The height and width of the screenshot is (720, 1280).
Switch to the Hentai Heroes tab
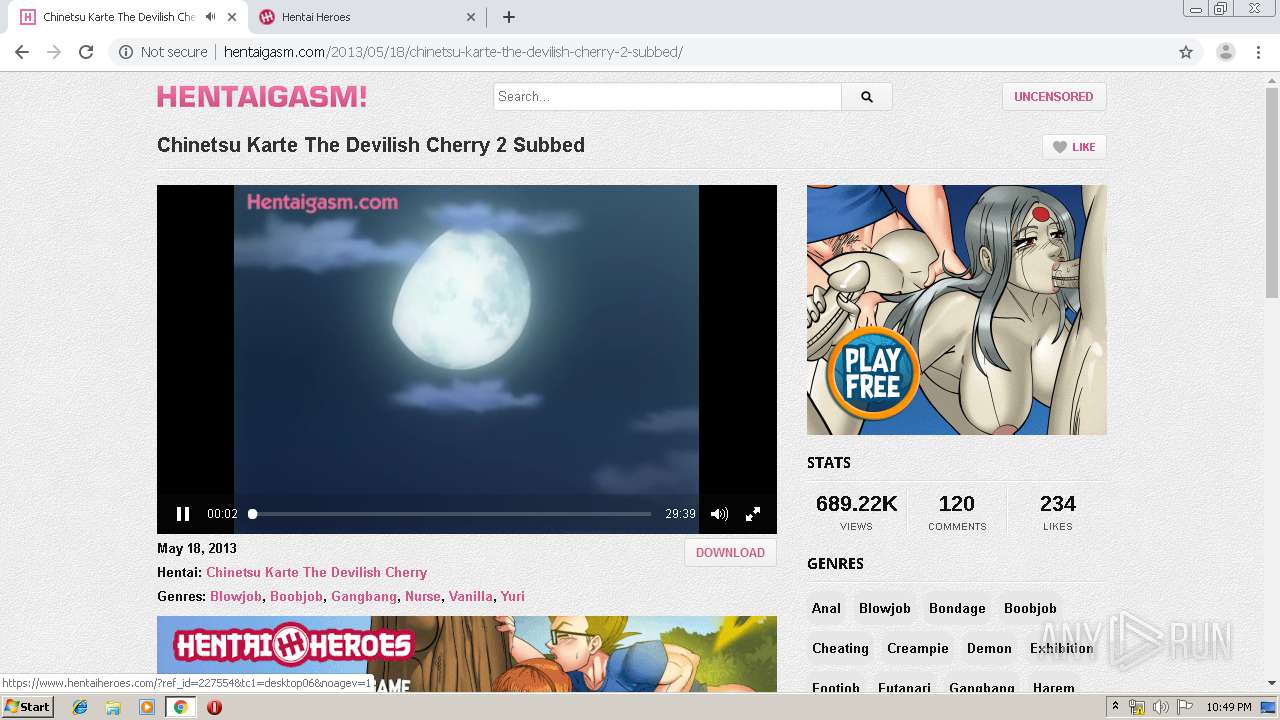pos(368,17)
